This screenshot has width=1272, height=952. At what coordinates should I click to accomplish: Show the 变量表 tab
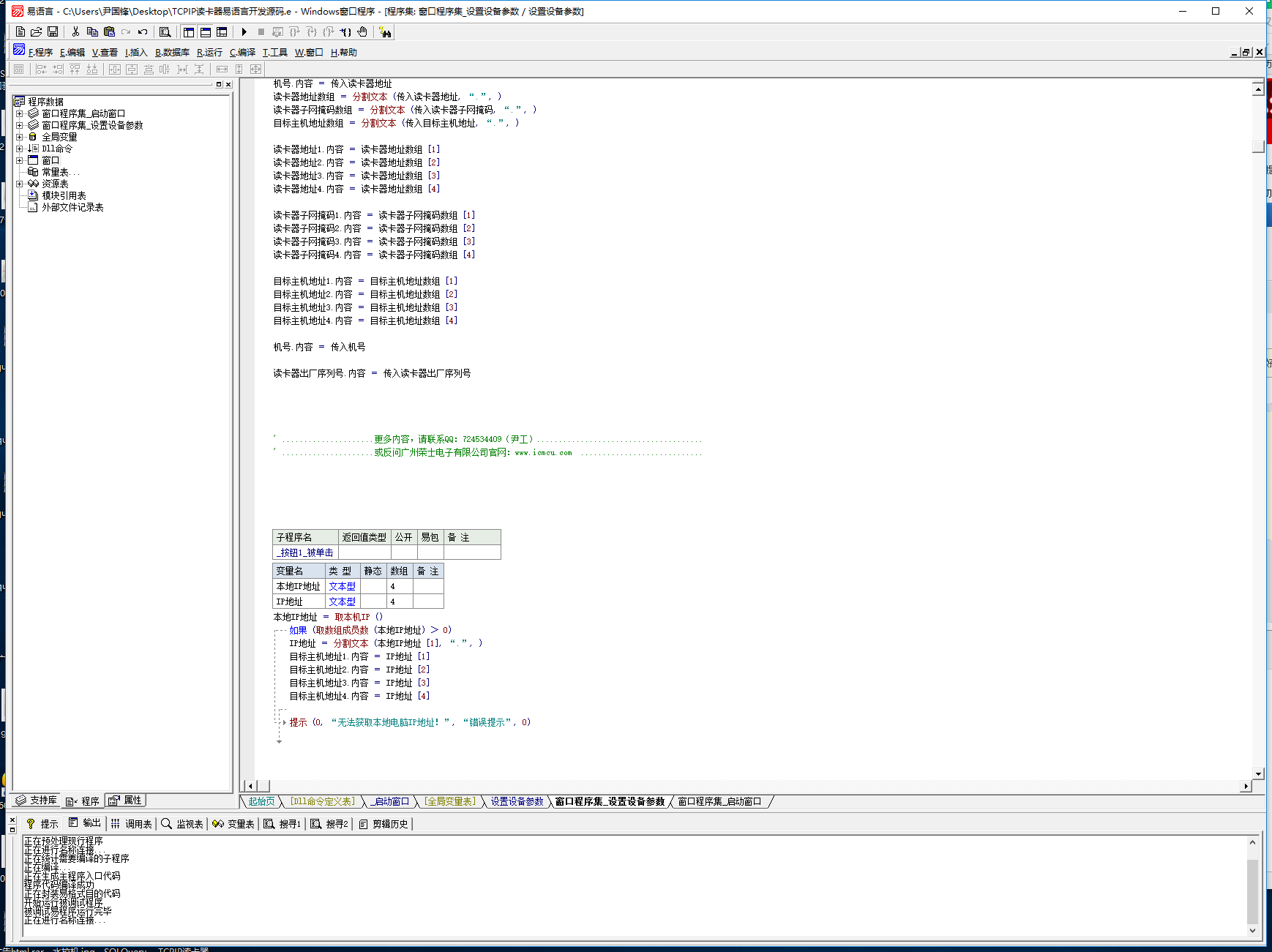click(x=233, y=824)
